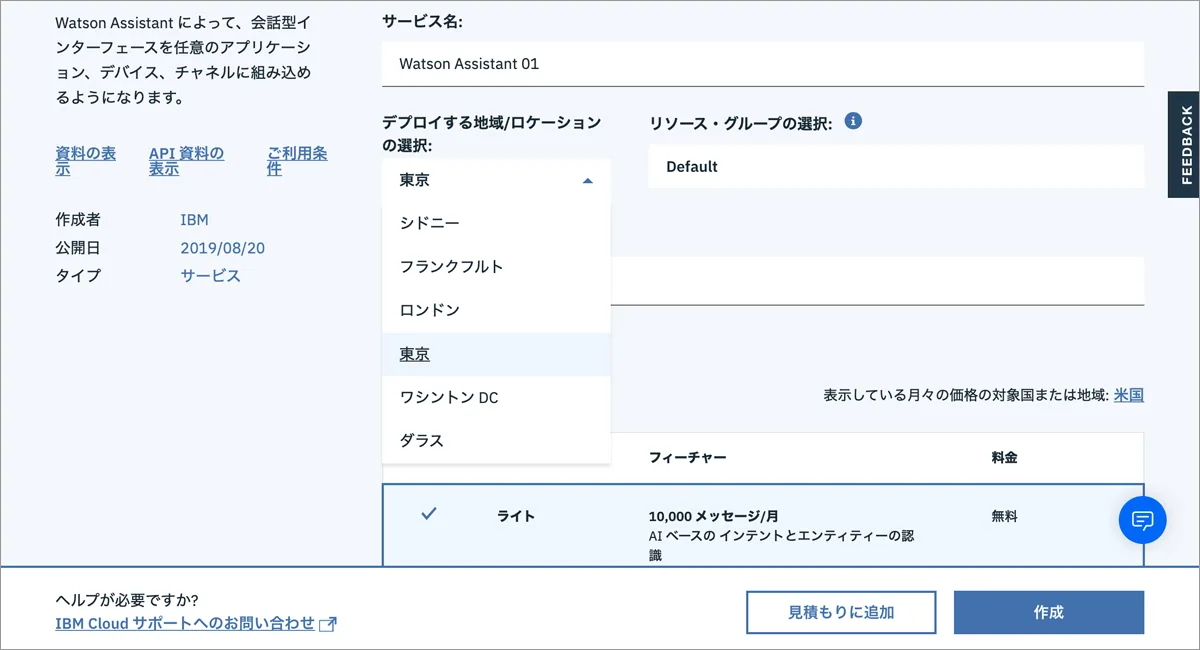Image resolution: width=1200 pixels, height=650 pixels.
Task: Click 見積もりに追加 button
Action: click(x=841, y=612)
